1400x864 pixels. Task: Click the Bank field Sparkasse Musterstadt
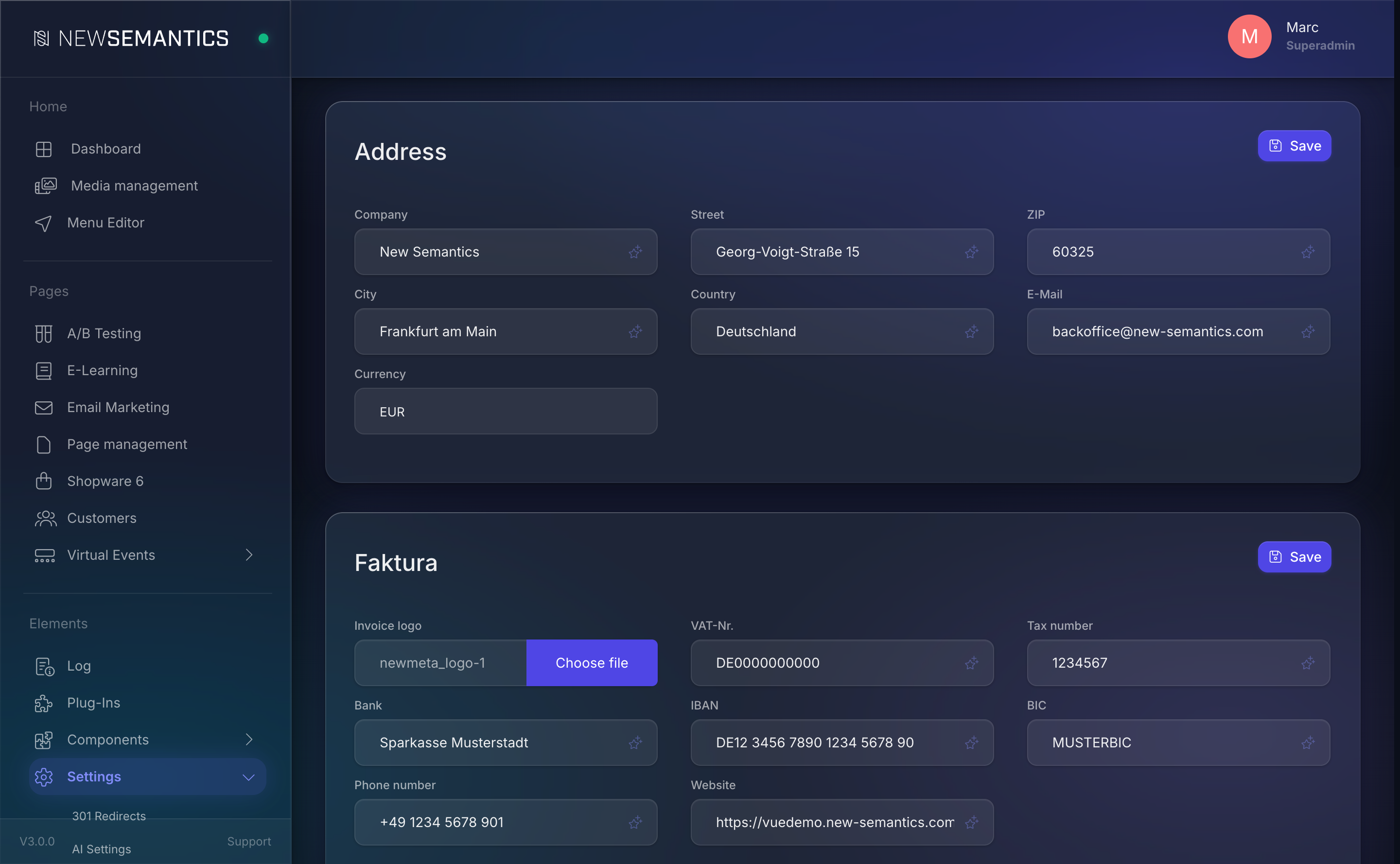pyautogui.click(x=506, y=743)
